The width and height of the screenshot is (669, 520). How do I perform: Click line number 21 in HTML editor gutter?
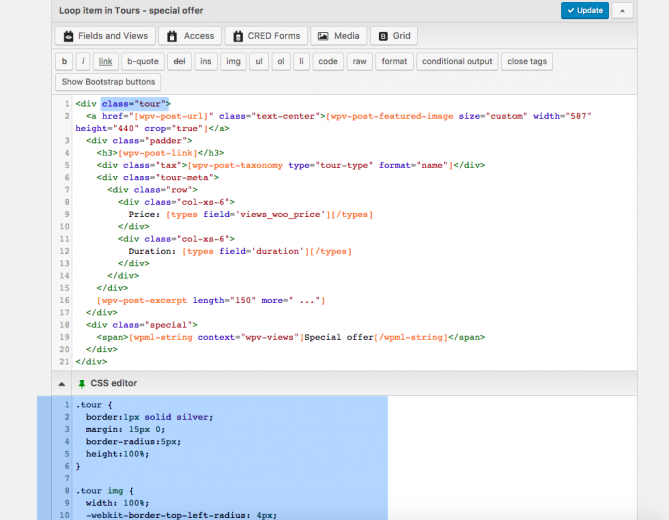click(x=64, y=361)
